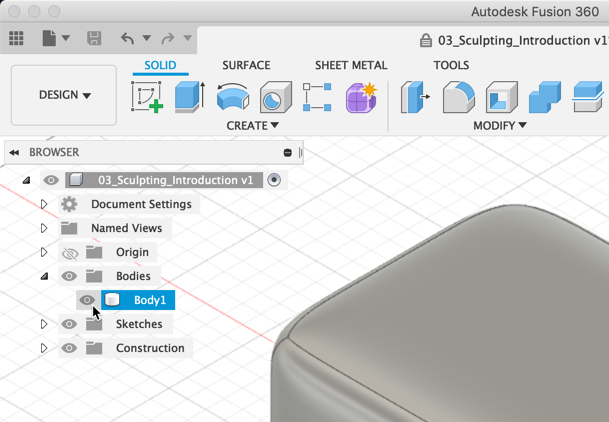
Task: Hide the Sketches folder
Action: (x=69, y=324)
